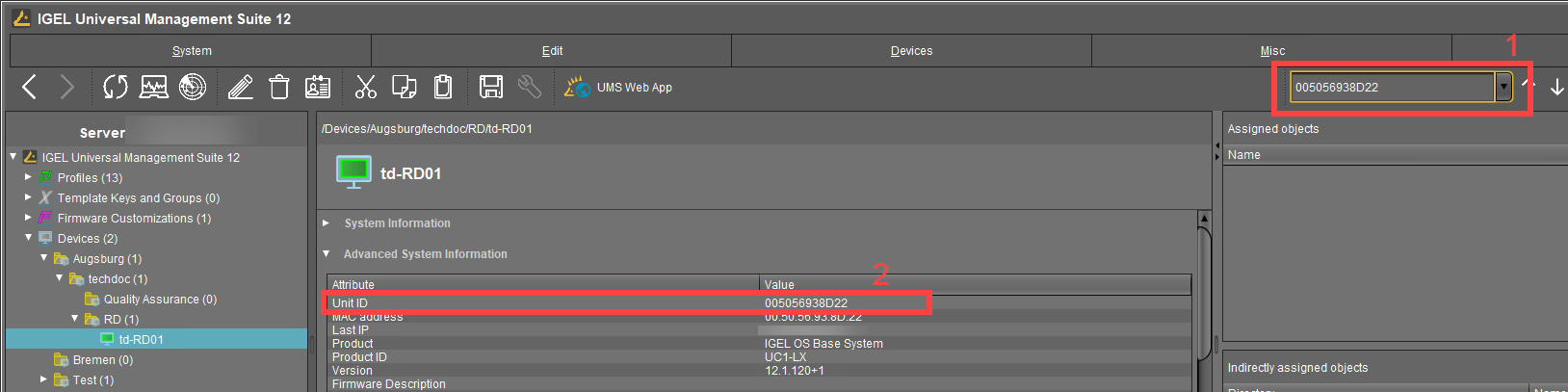The height and width of the screenshot is (392, 1568).
Task: Click the back navigation arrow
Action: 30,88
